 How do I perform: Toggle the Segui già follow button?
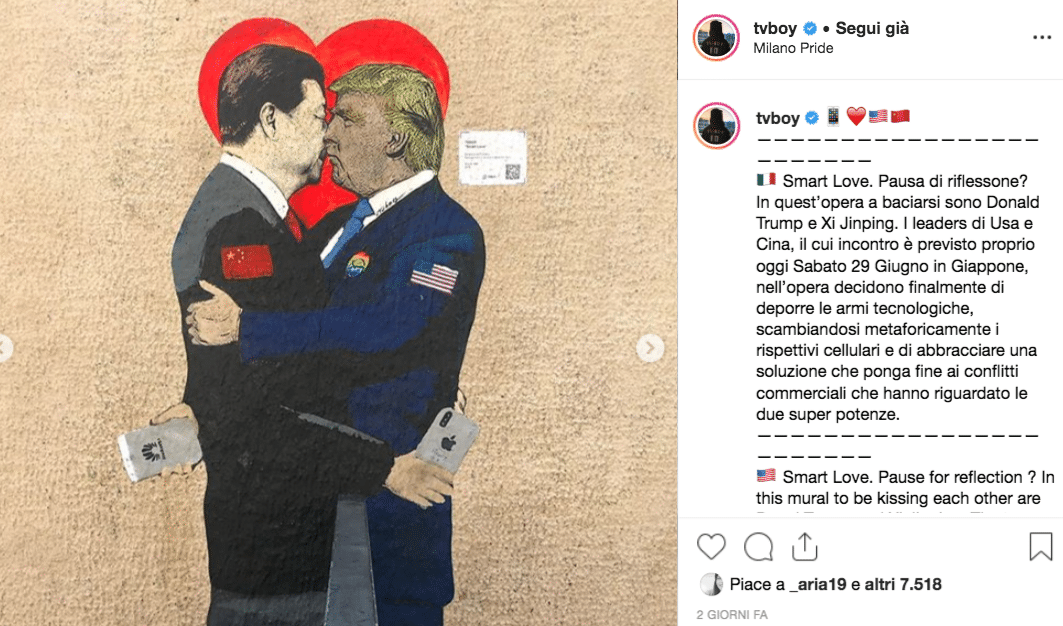point(872,28)
